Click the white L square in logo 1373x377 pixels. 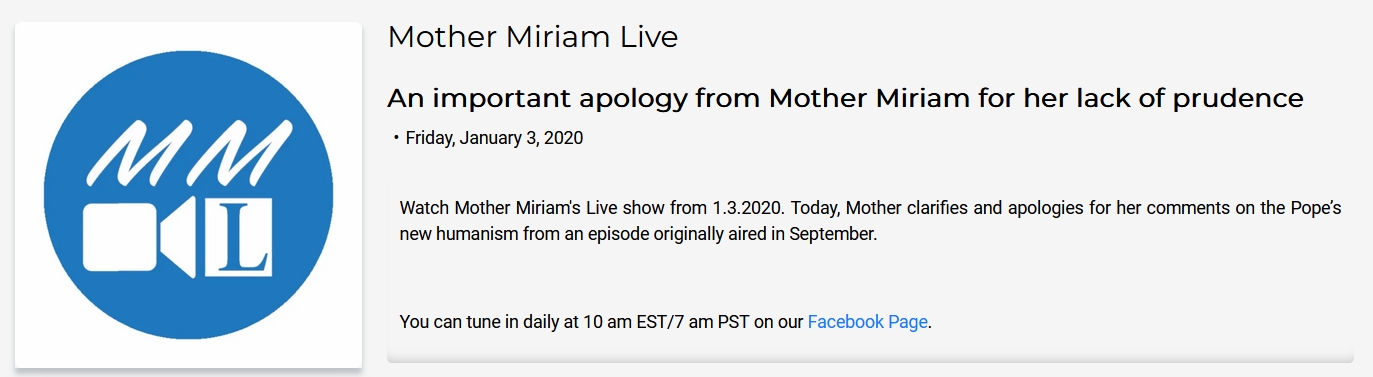(x=238, y=237)
